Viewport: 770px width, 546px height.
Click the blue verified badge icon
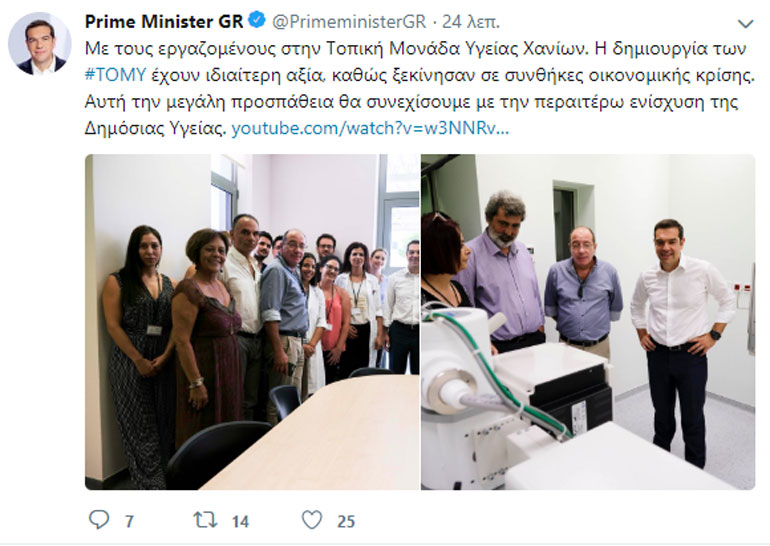[x=257, y=21]
